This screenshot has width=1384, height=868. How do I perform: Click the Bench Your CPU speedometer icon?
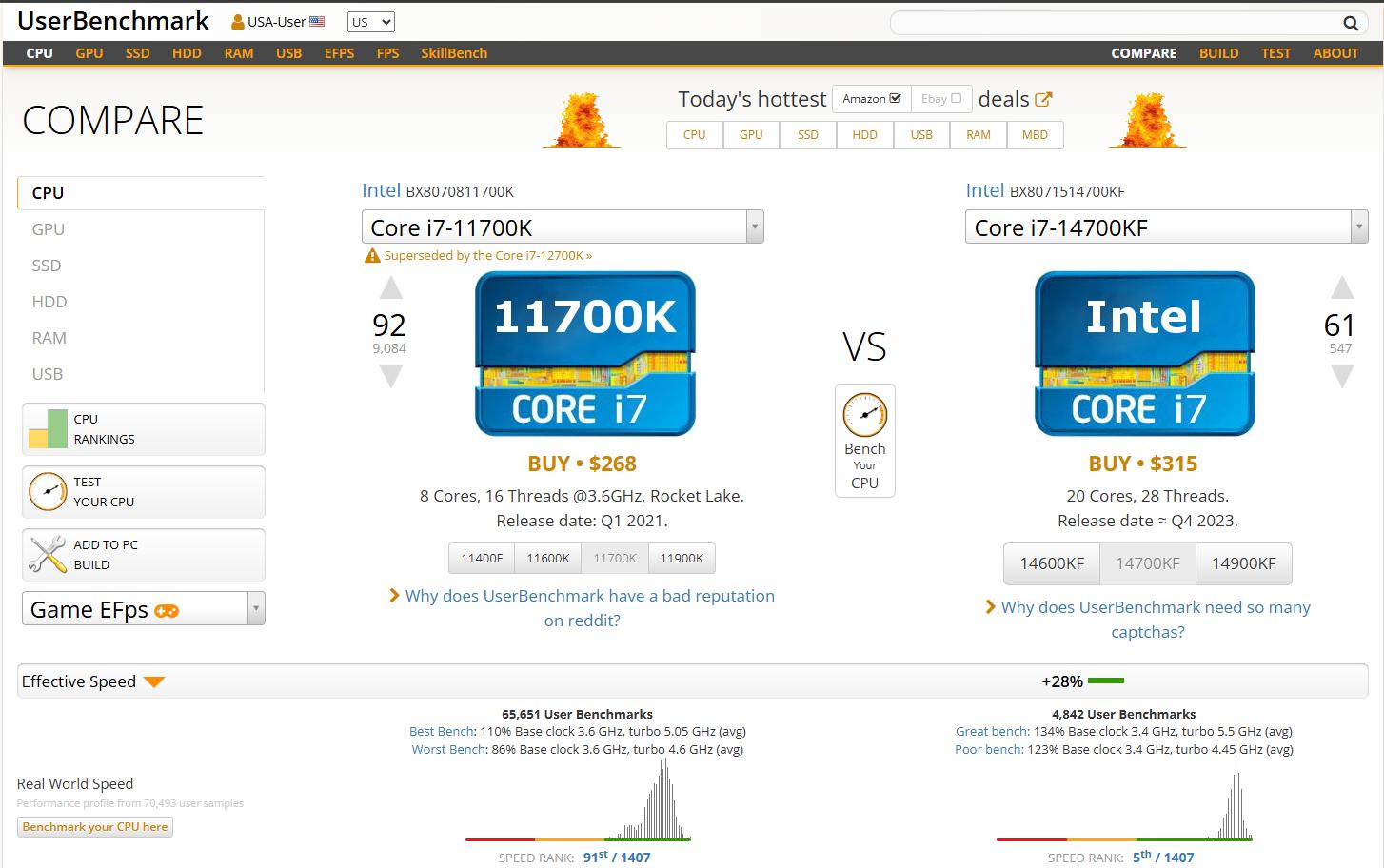(x=864, y=415)
